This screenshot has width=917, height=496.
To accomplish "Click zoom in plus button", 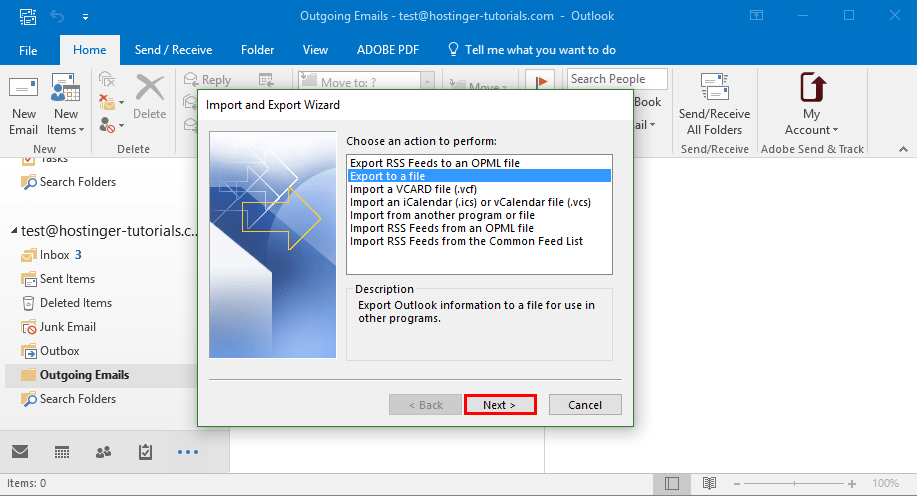I will [852, 484].
